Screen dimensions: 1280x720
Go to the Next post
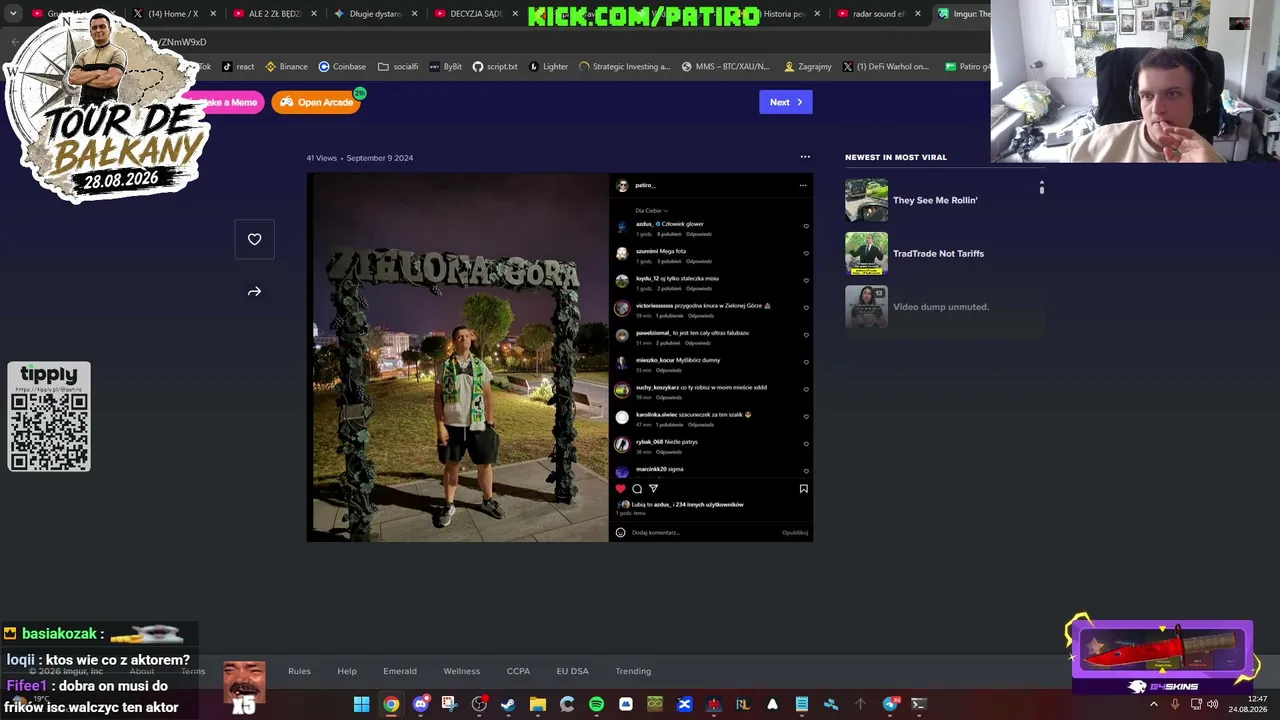click(x=785, y=102)
